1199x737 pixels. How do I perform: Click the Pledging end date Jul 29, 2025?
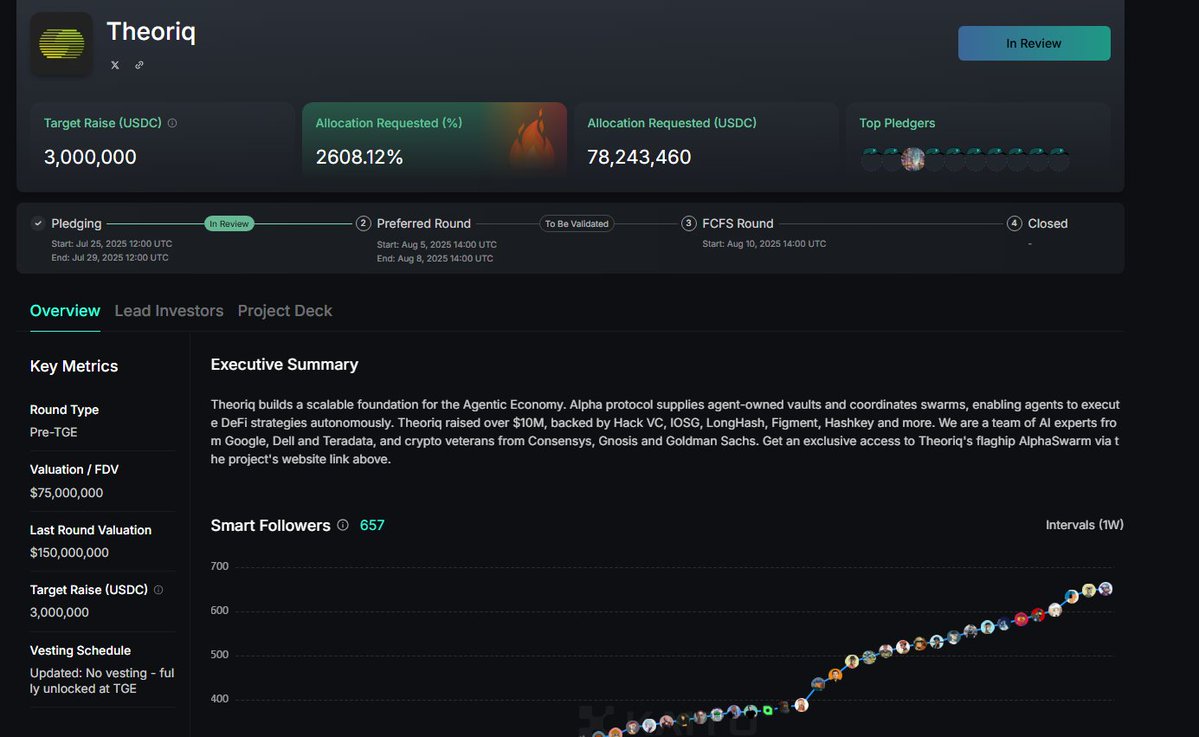(110, 258)
